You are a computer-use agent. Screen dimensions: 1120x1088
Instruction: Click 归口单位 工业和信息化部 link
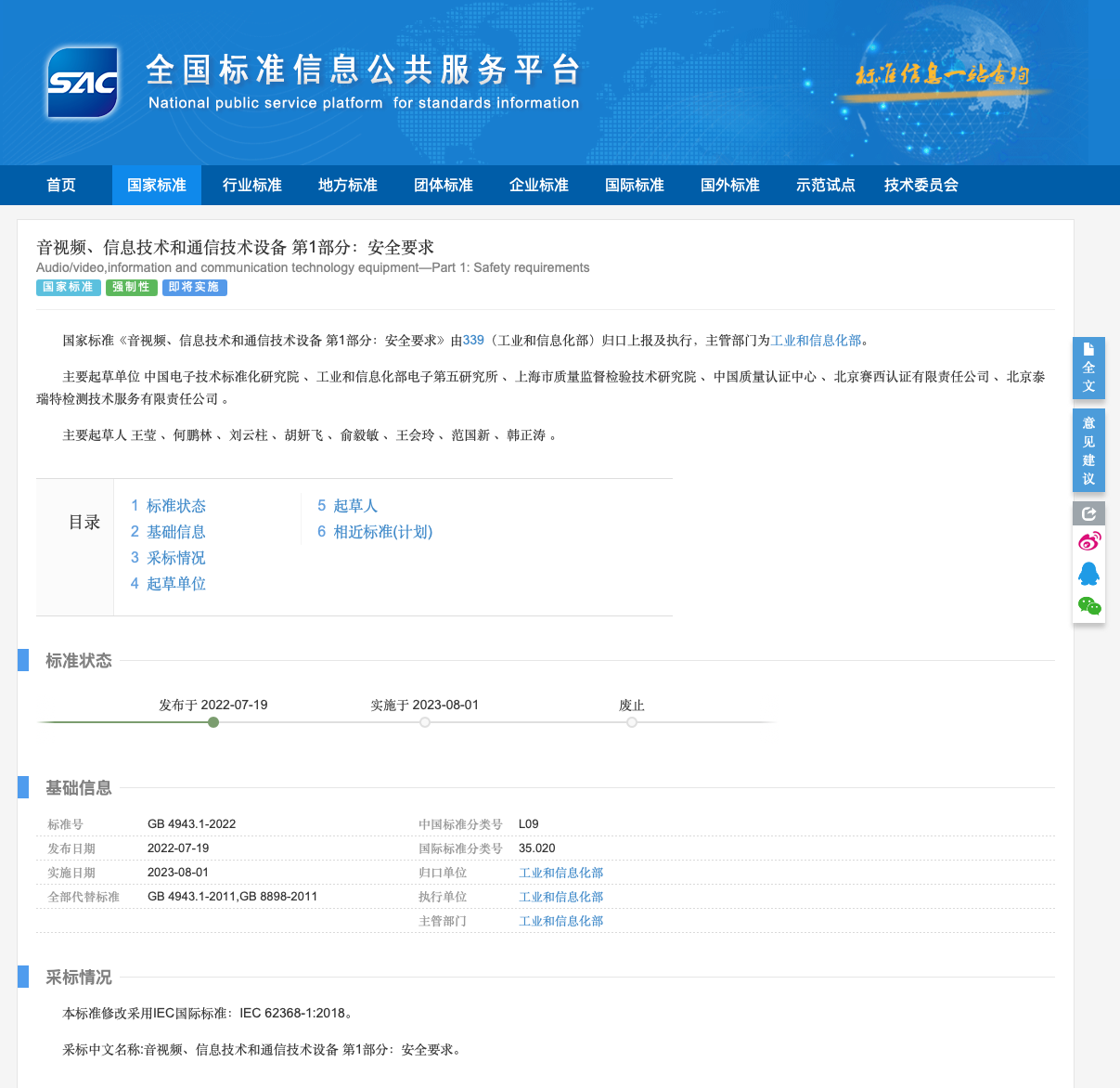click(x=560, y=873)
